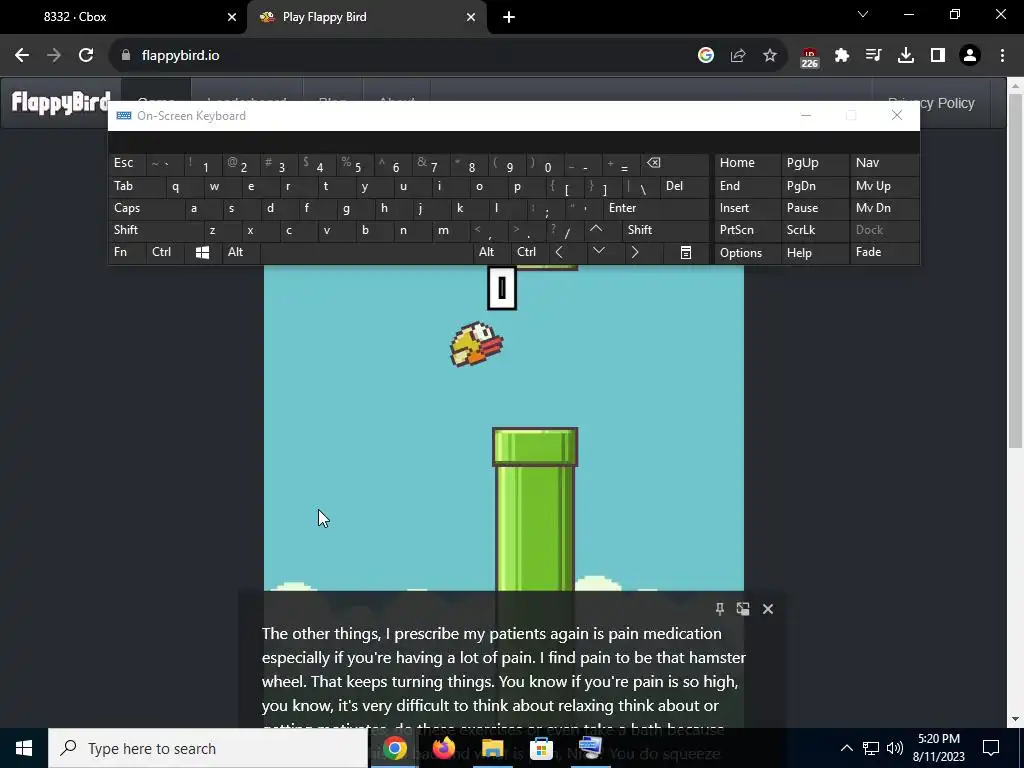
Task: Tap the context menu key on On-Screen Keyboard
Action: point(686,253)
